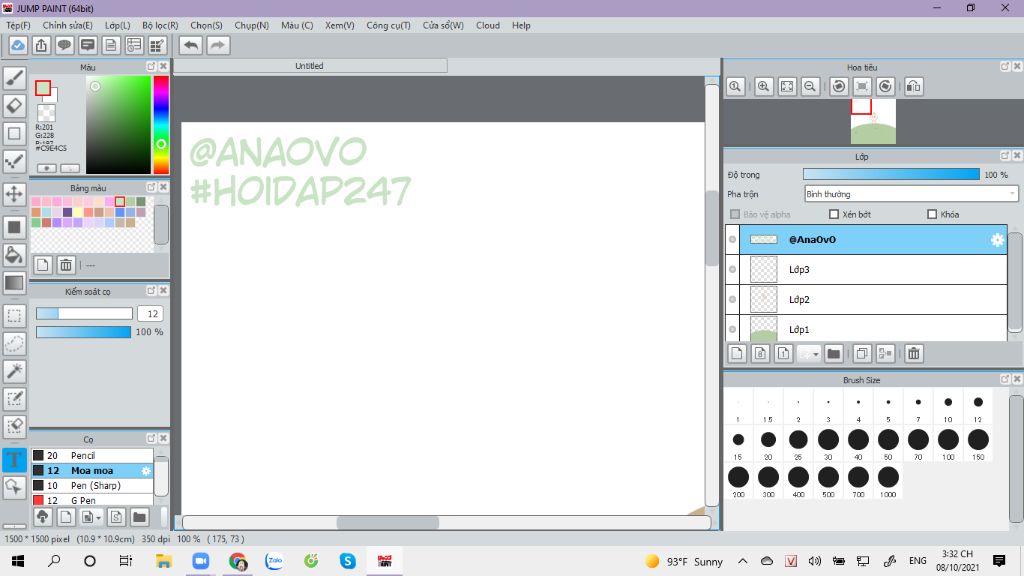Show hidden icons in system tray
Image resolution: width=1024 pixels, height=576 pixels.
point(743,561)
